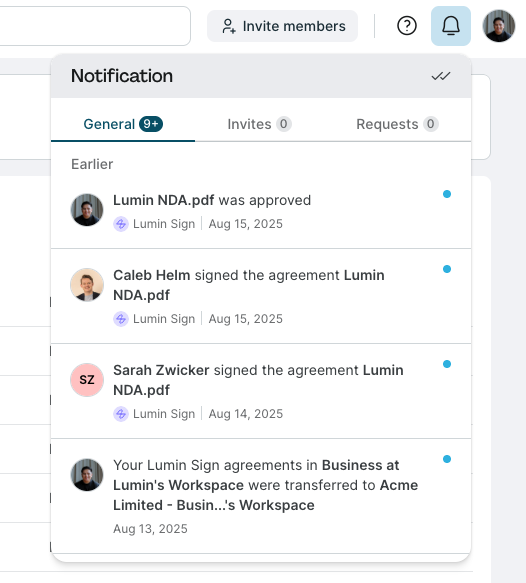
Task: Toggle unread dot on Sarah Zwicker notification
Action: [x=447, y=364]
